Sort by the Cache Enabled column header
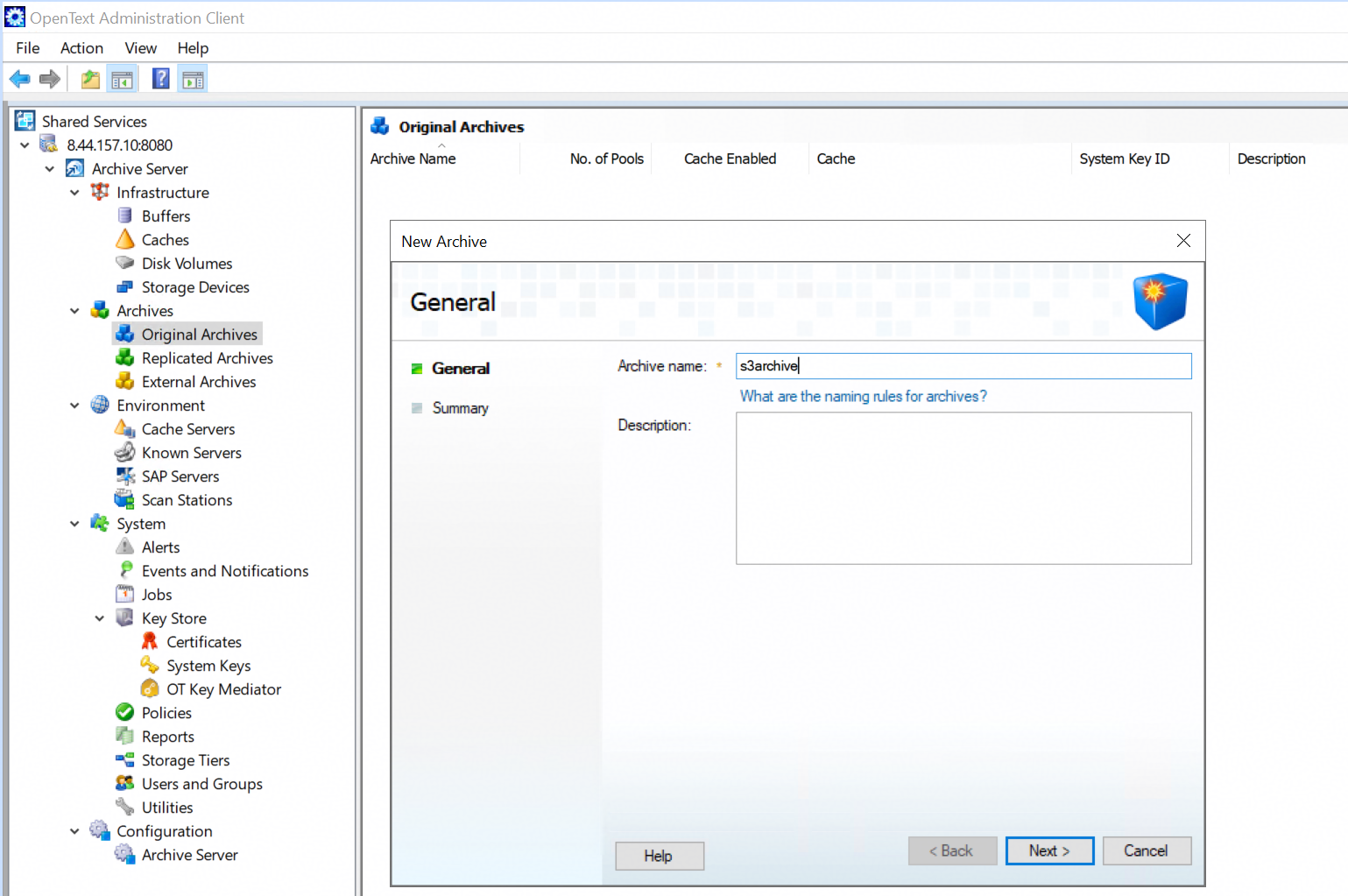1348x896 pixels. pyautogui.click(x=730, y=159)
